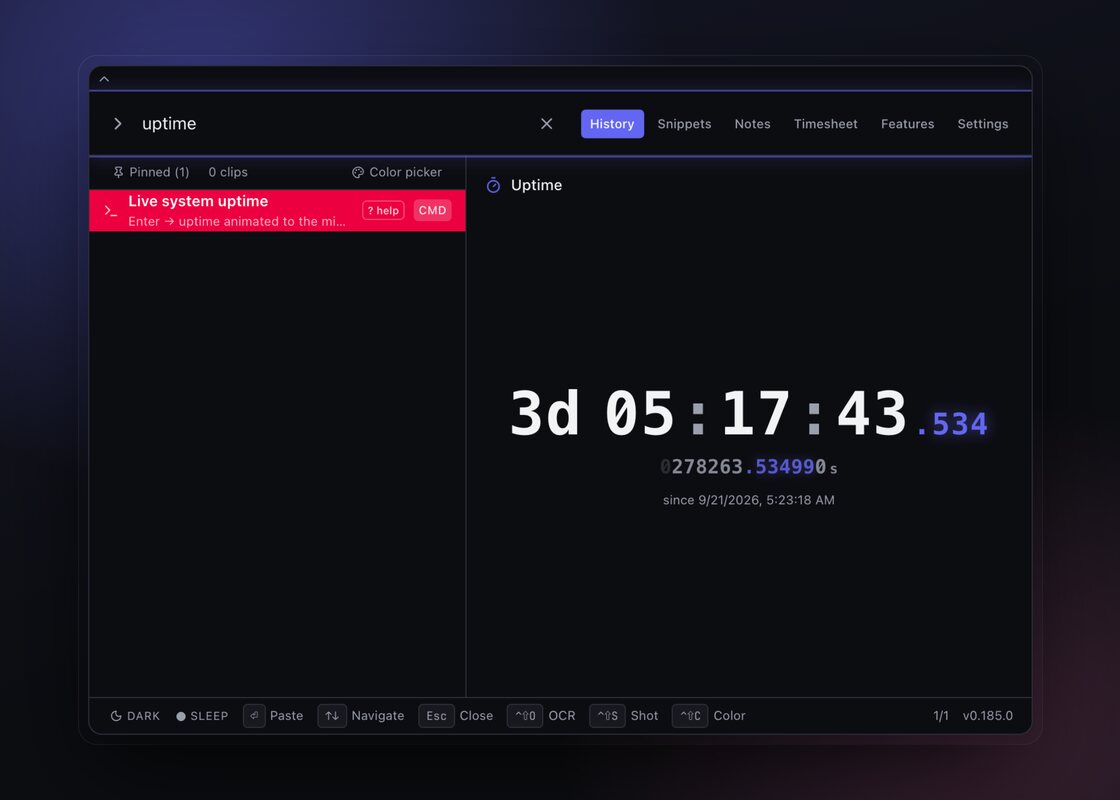Click the "since 9/21/2026, 5:23:18 AM" text

pos(749,500)
